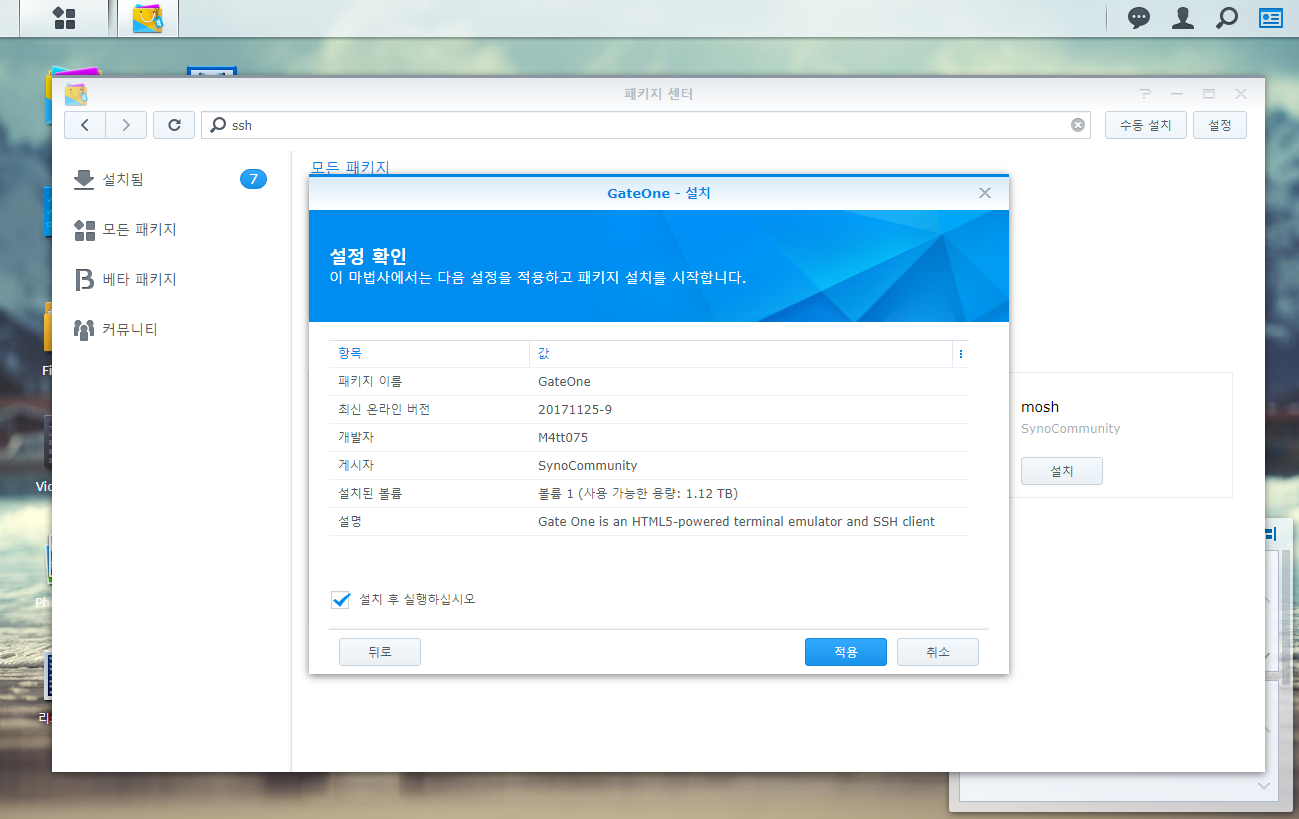The height and width of the screenshot is (819, 1299).
Task: Open the 설정 settings button
Action: (1220, 125)
